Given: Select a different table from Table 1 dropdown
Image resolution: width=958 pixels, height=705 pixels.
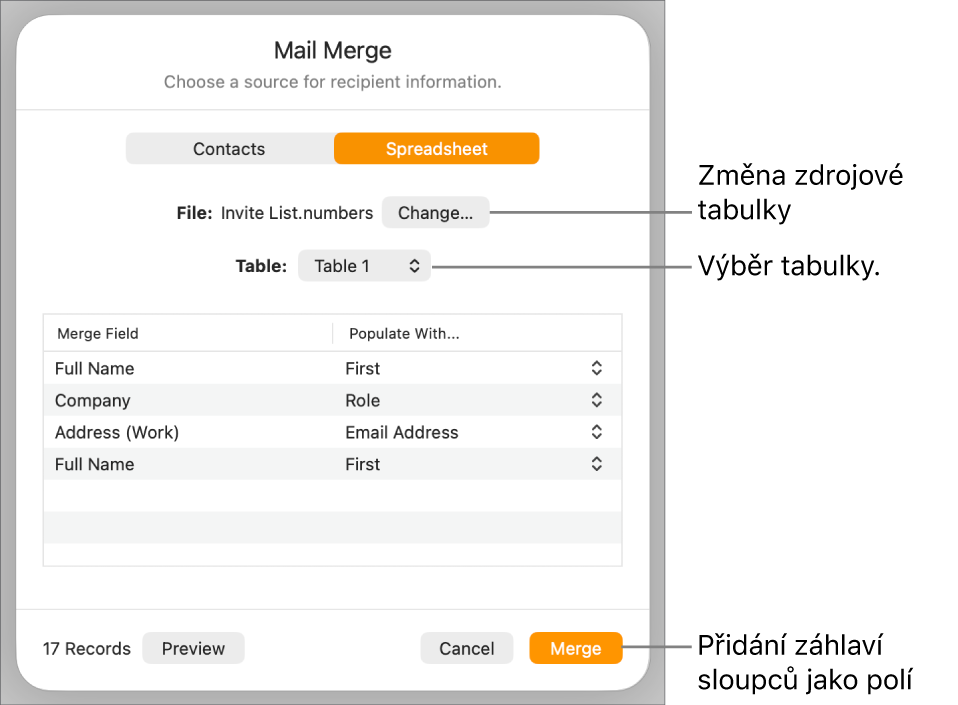Looking at the screenshot, I should point(364,266).
